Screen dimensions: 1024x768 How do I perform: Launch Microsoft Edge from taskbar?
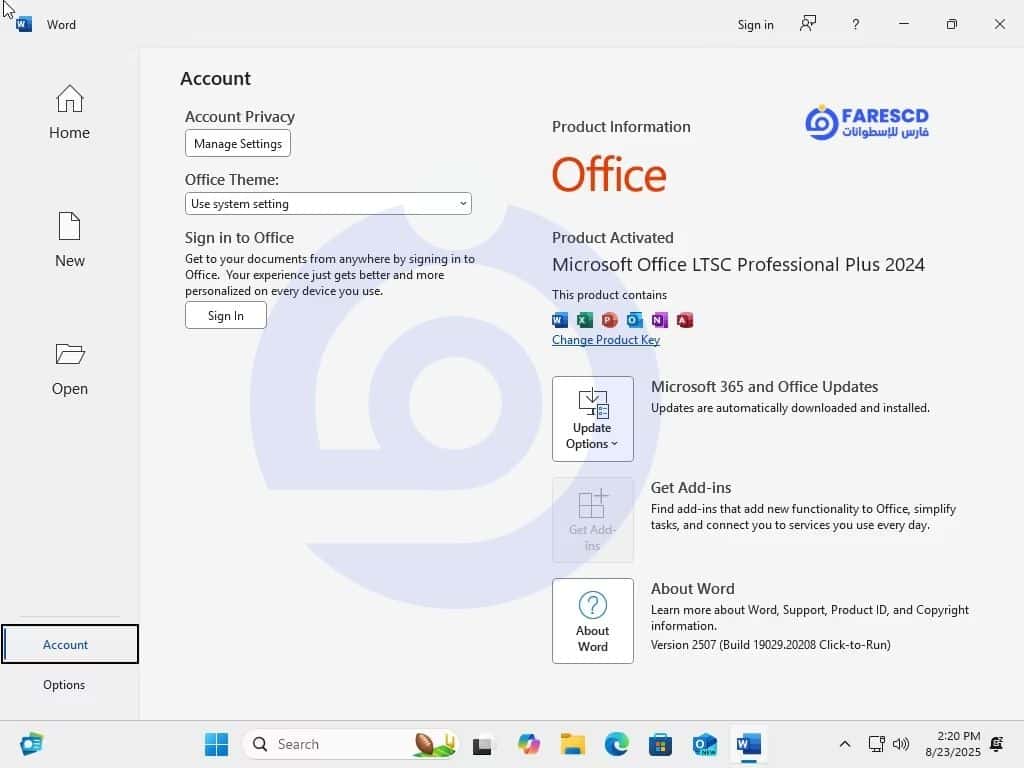(x=616, y=744)
